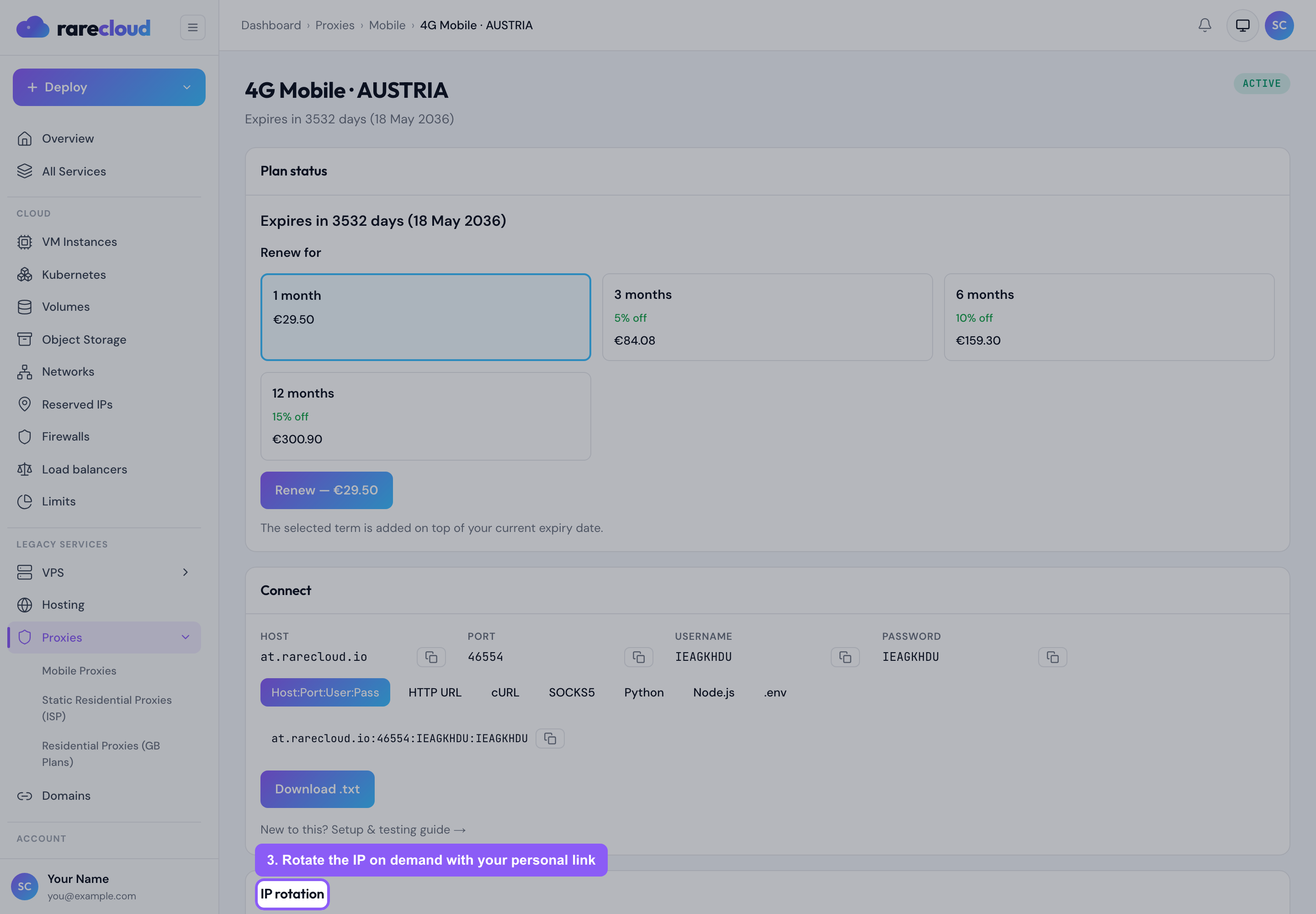Switch to the HTTP URL tab
Viewport: 1316px width, 914px height.
point(435,692)
